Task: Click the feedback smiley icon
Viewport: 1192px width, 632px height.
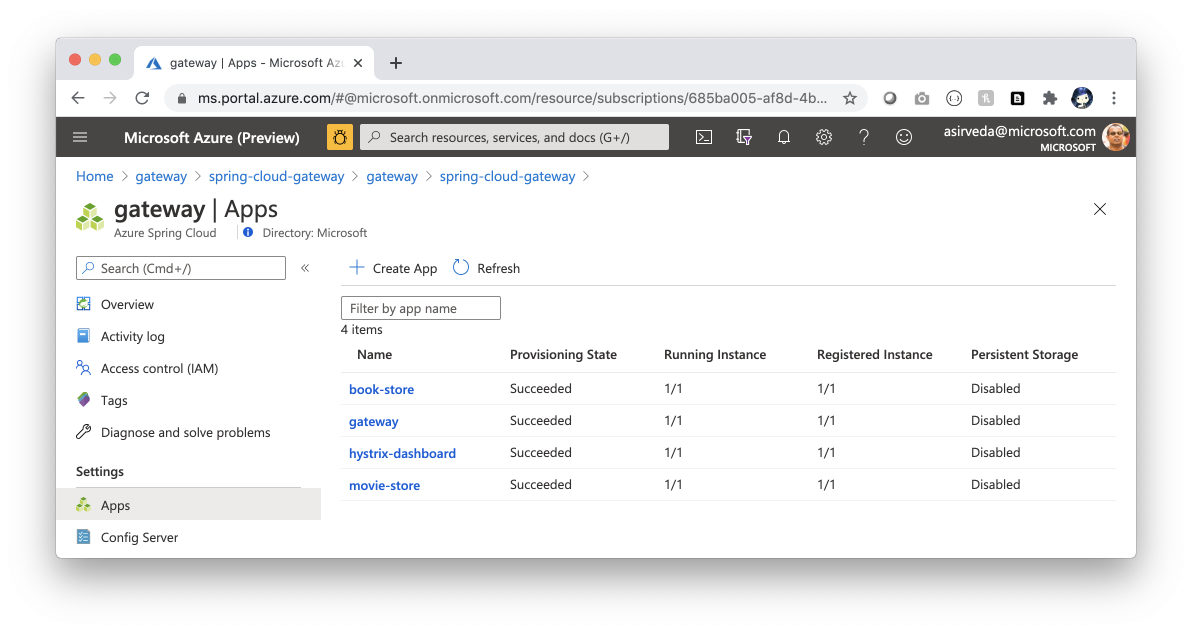Action: [904, 138]
